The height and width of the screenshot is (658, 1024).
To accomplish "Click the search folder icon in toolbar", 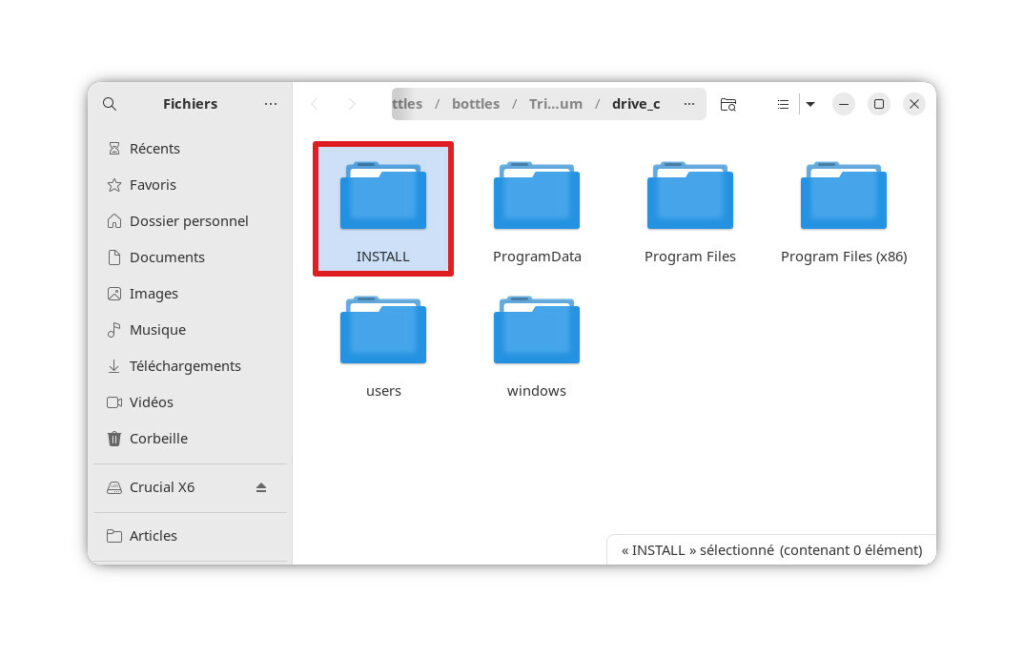I will (x=728, y=104).
